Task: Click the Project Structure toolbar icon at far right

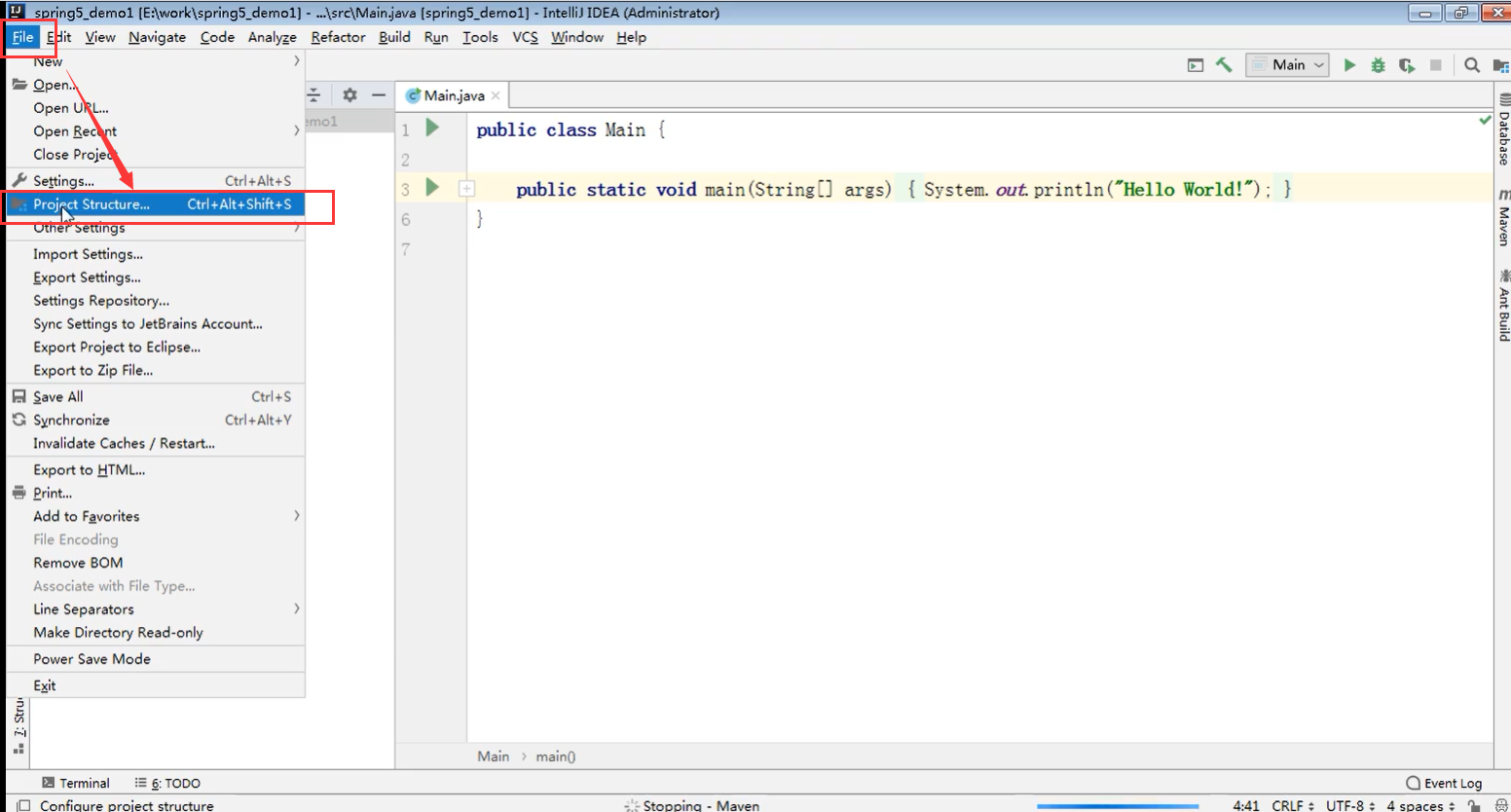Action: coord(1500,65)
